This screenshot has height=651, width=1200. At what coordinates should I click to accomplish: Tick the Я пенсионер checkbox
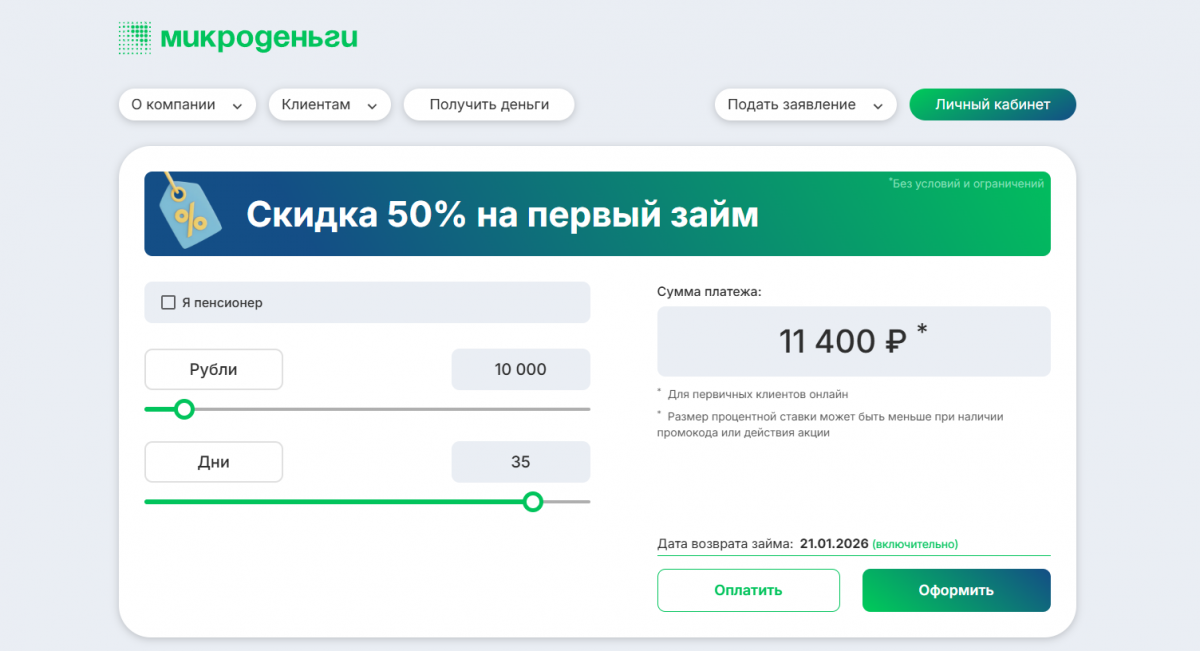[x=169, y=302]
